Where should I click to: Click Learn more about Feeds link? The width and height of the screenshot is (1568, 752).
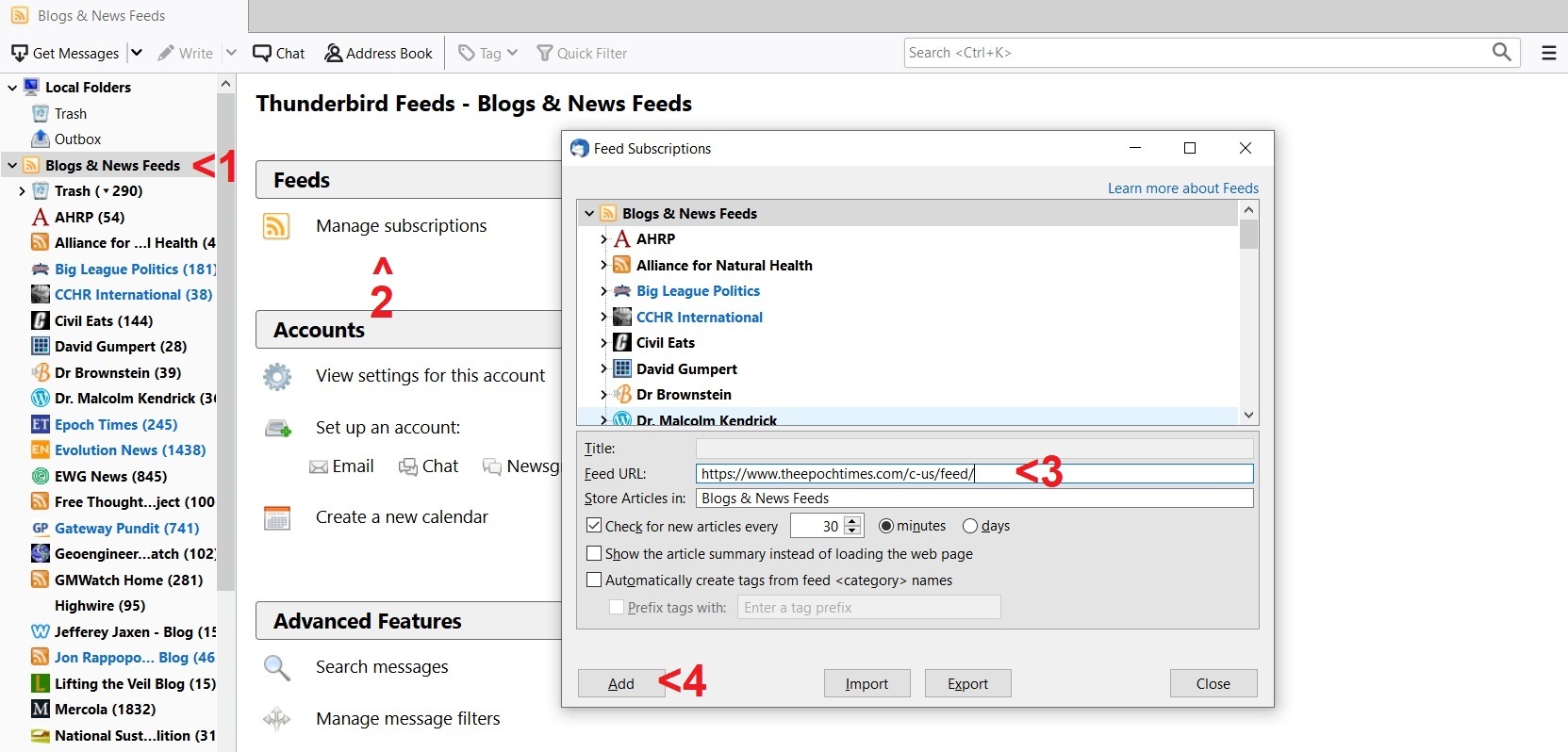(1183, 188)
